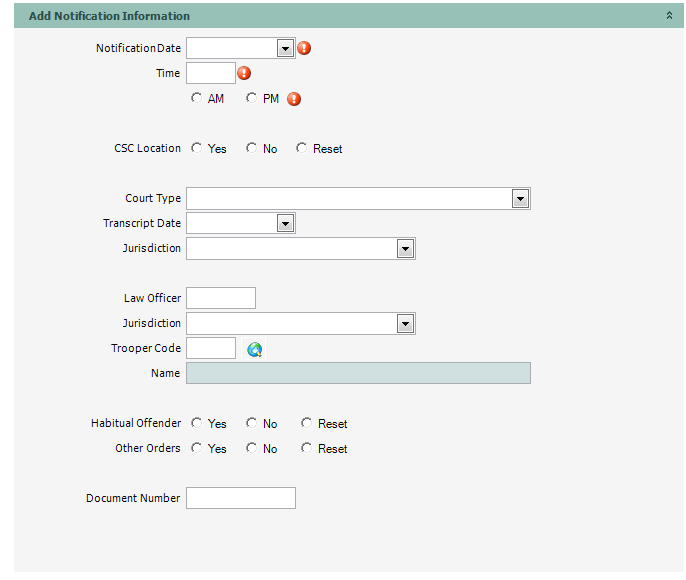Choose No for Habitual Offender

tap(251, 423)
